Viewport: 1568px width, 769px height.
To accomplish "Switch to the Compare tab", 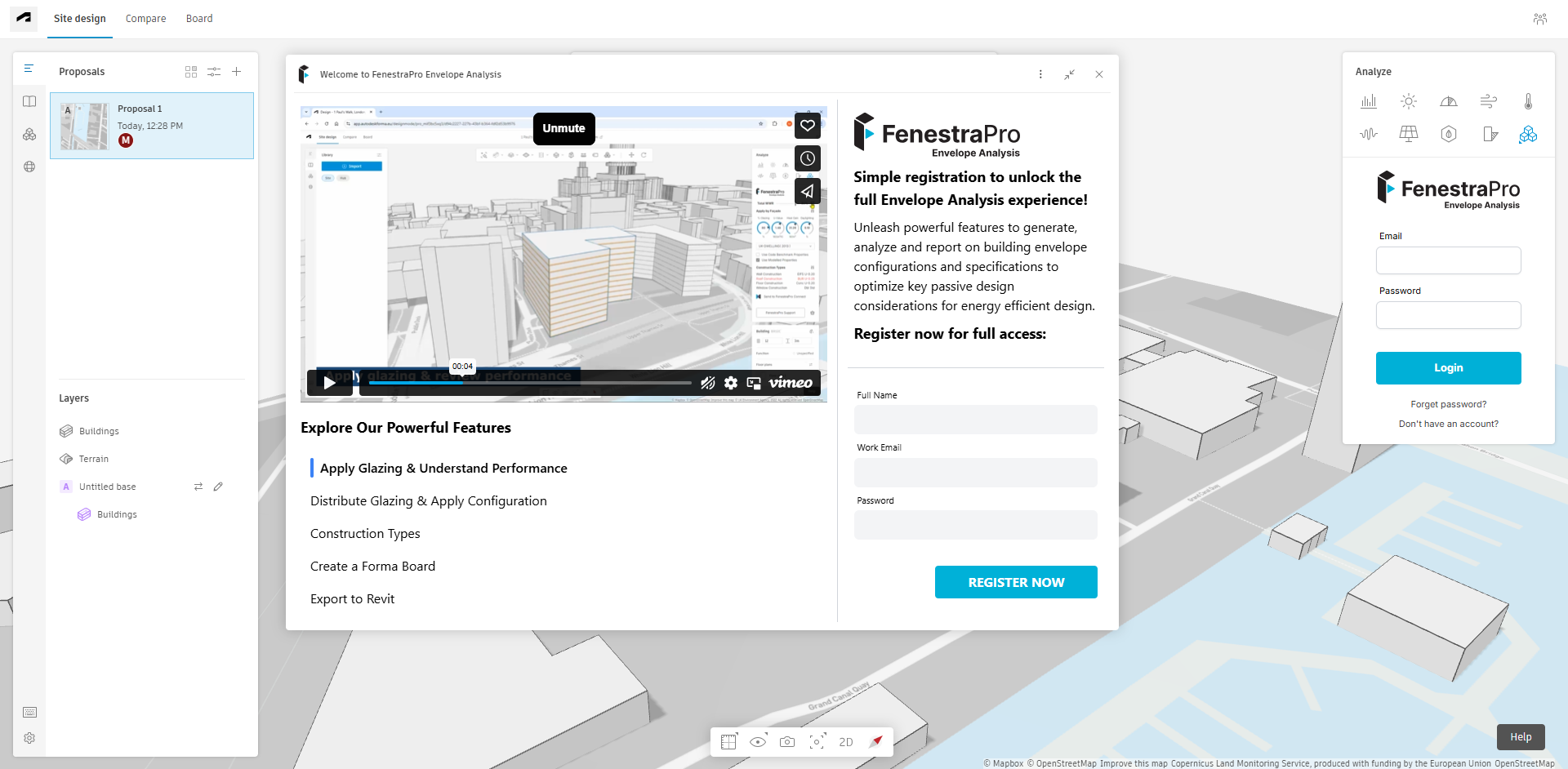I will 145,19.
